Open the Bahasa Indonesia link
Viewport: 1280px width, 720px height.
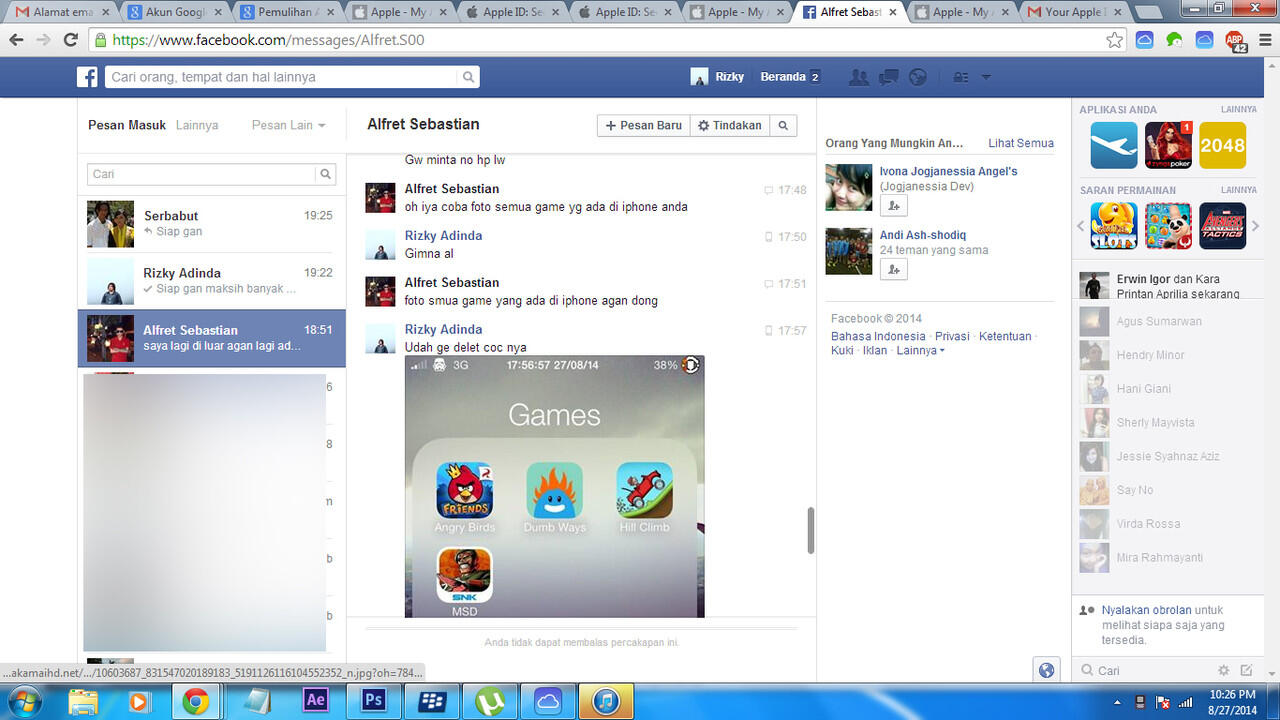pyautogui.click(x=878, y=336)
